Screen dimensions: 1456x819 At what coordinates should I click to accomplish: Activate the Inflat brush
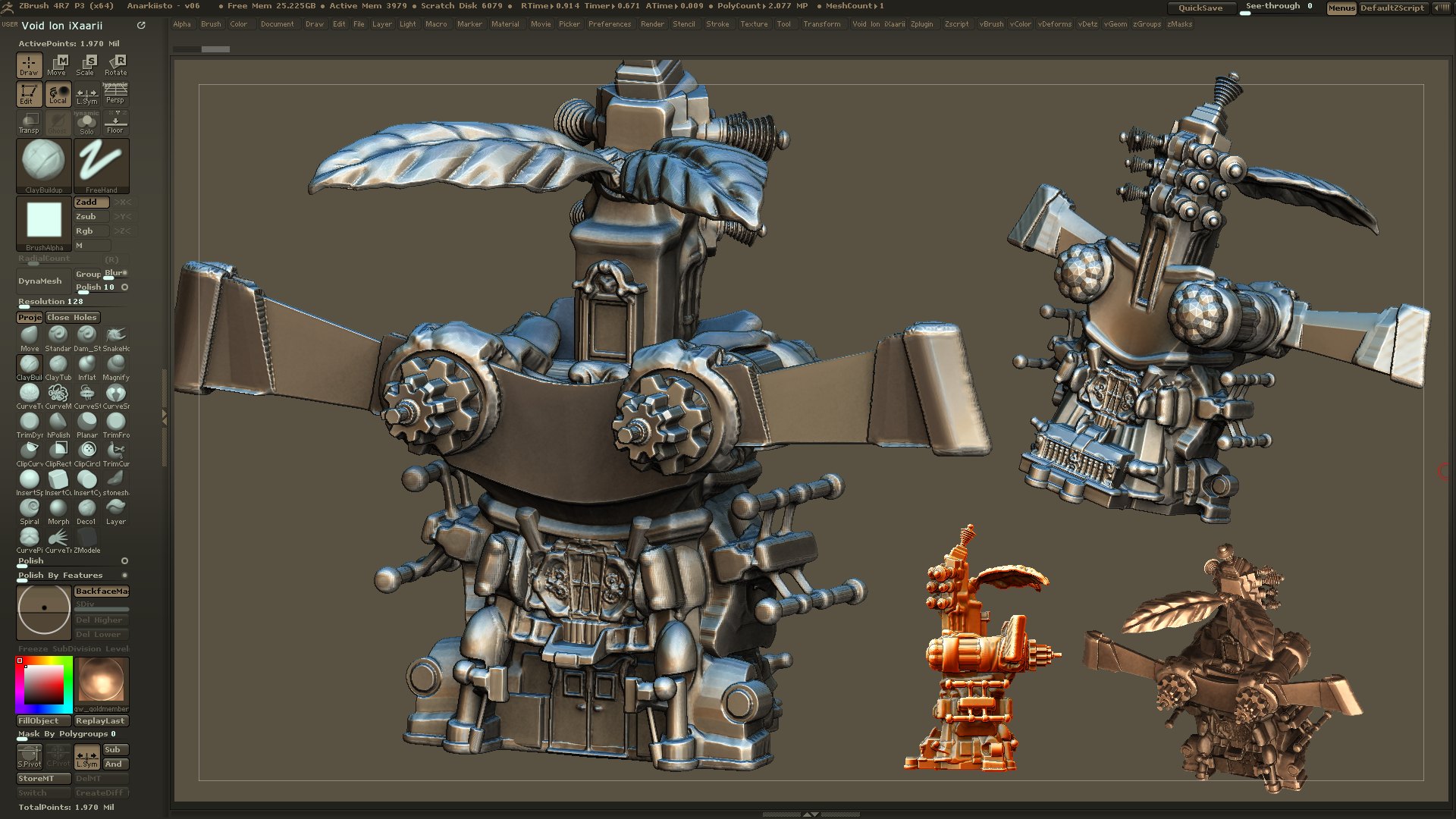[x=87, y=365]
